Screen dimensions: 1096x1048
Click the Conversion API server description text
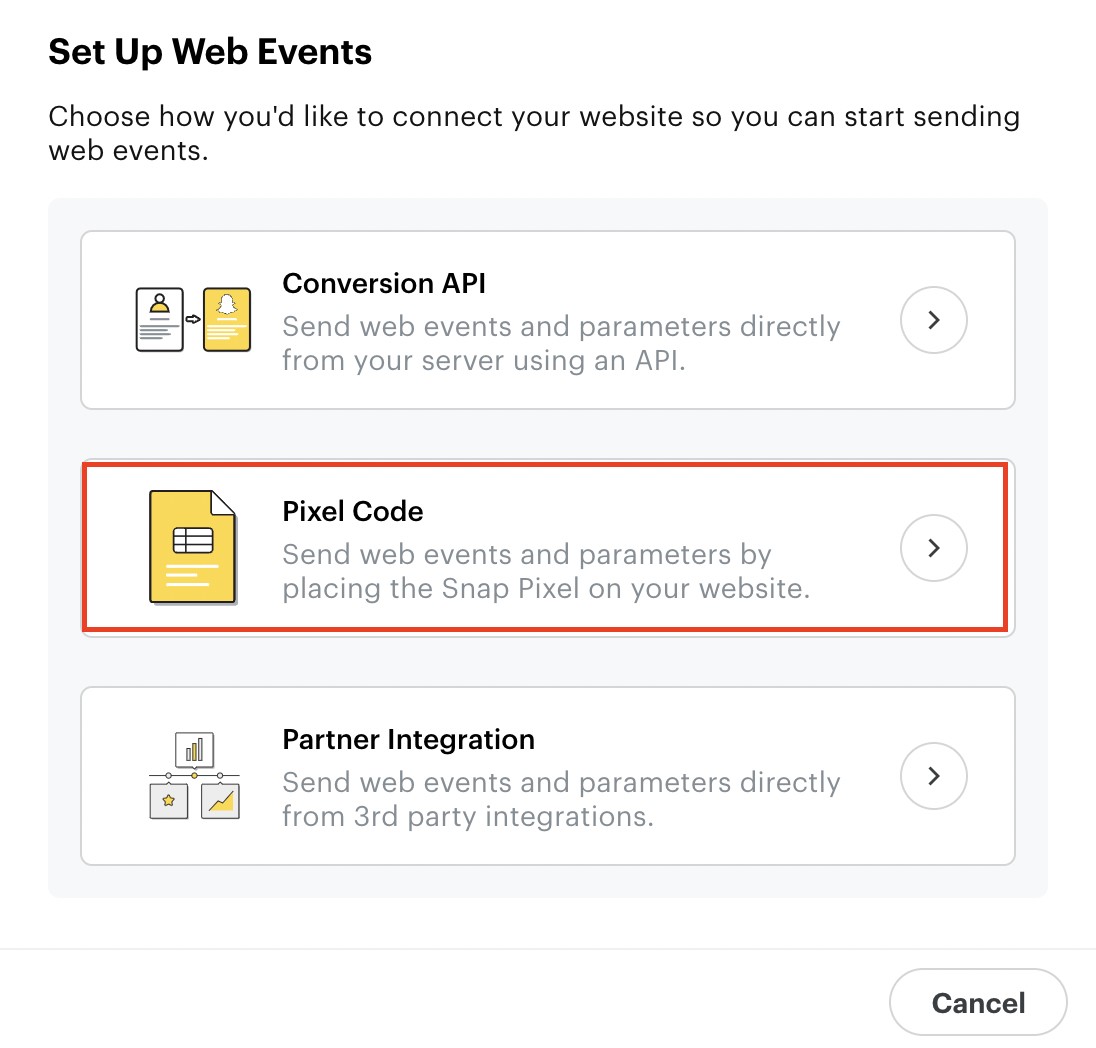[x=561, y=343]
